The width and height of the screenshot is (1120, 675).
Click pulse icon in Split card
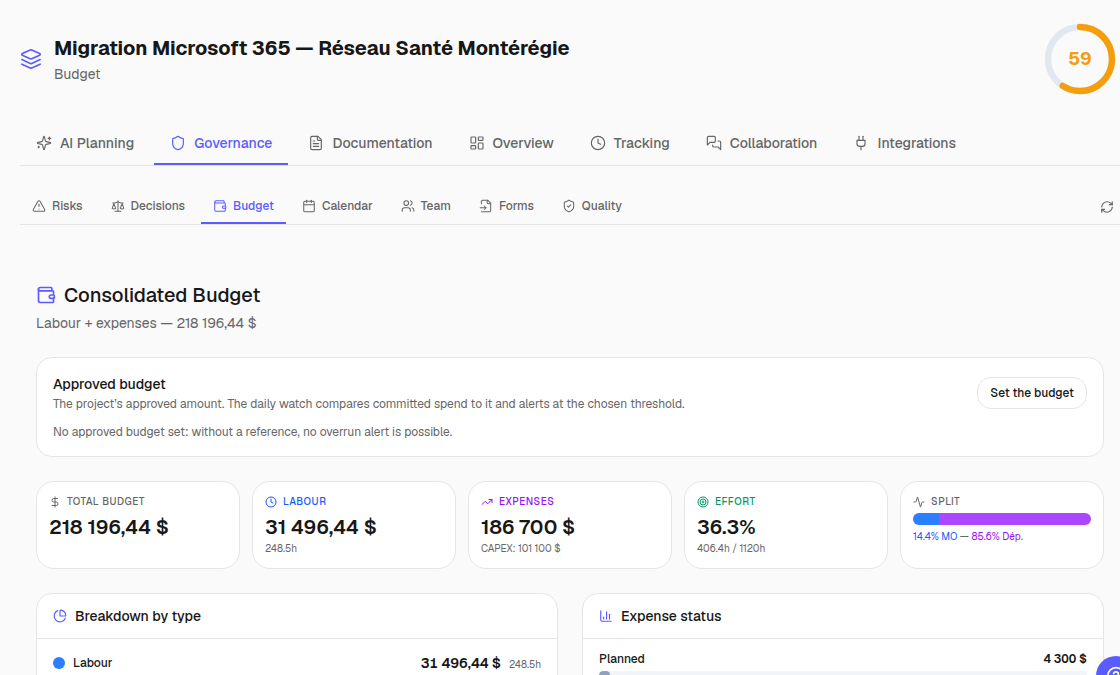919,502
